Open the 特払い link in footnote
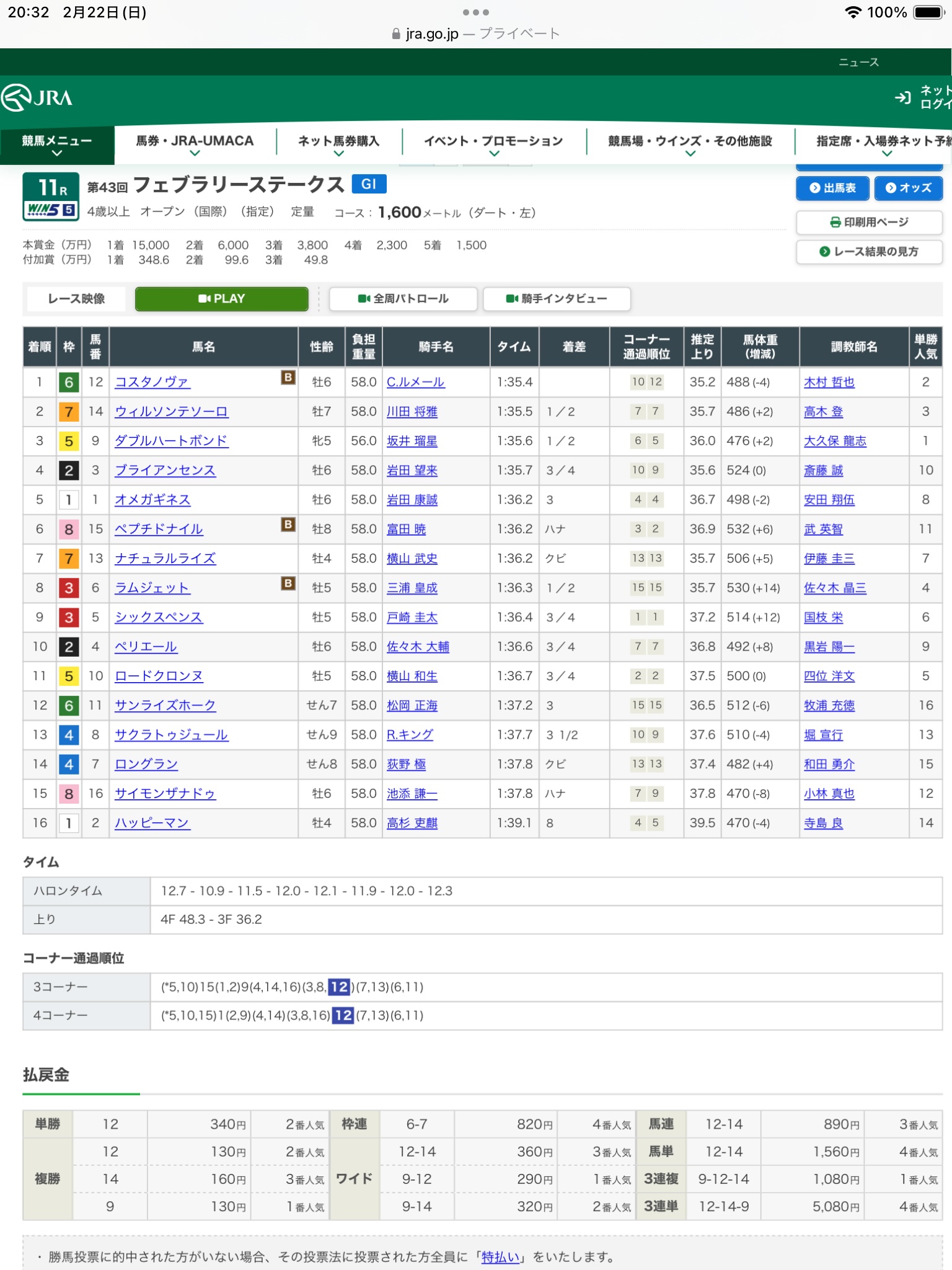This screenshot has width=952, height=1270. tap(501, 1257)
